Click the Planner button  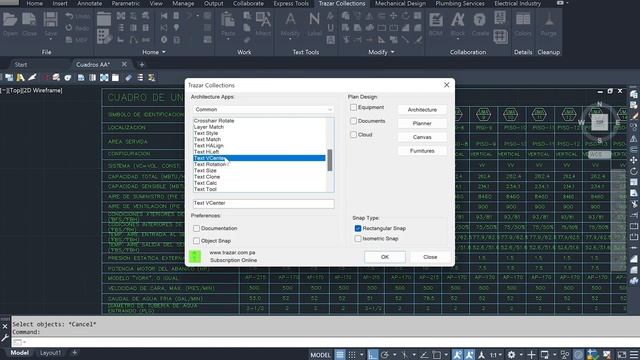pos(422,123)
